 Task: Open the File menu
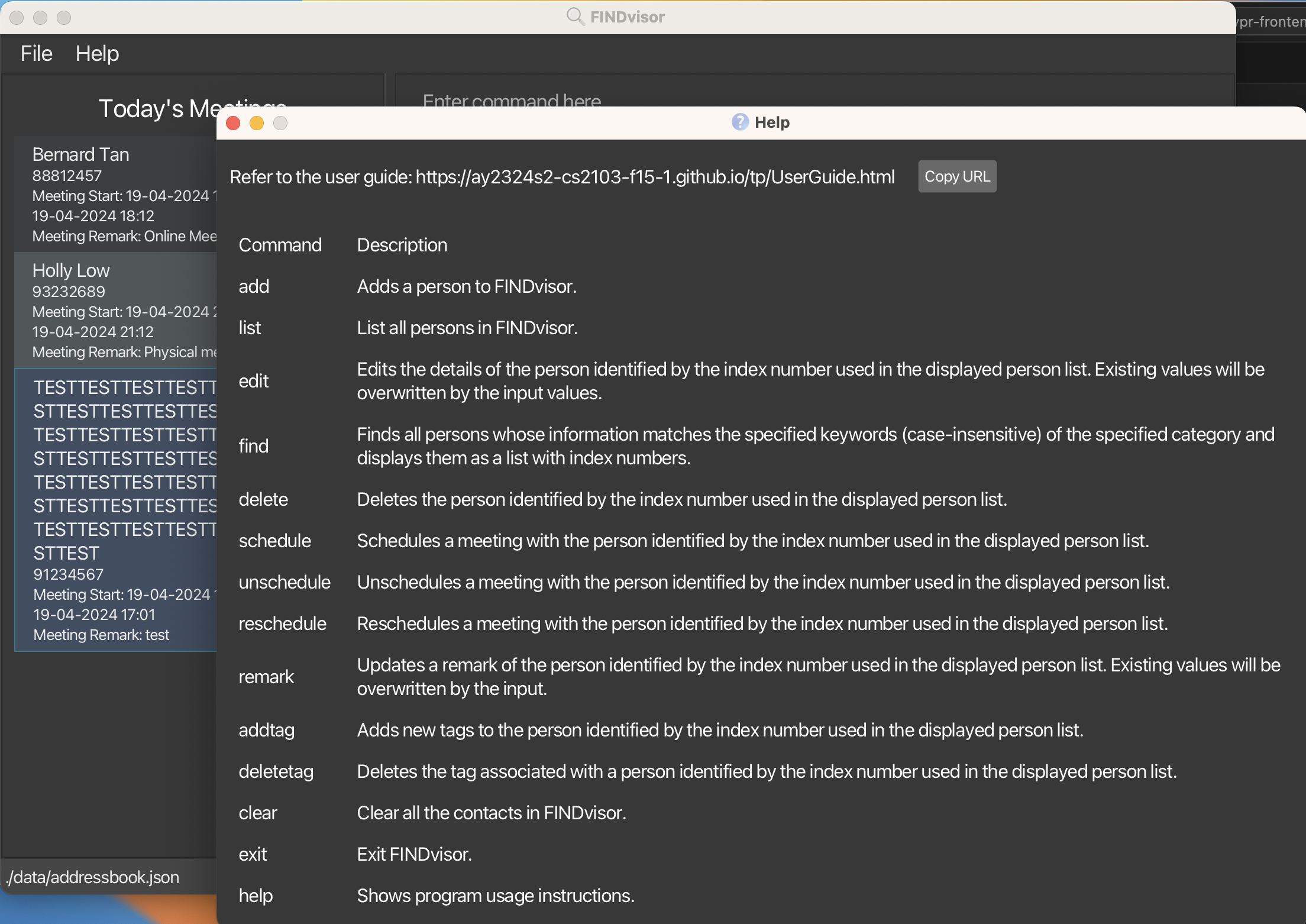click(x=36, y=54)
